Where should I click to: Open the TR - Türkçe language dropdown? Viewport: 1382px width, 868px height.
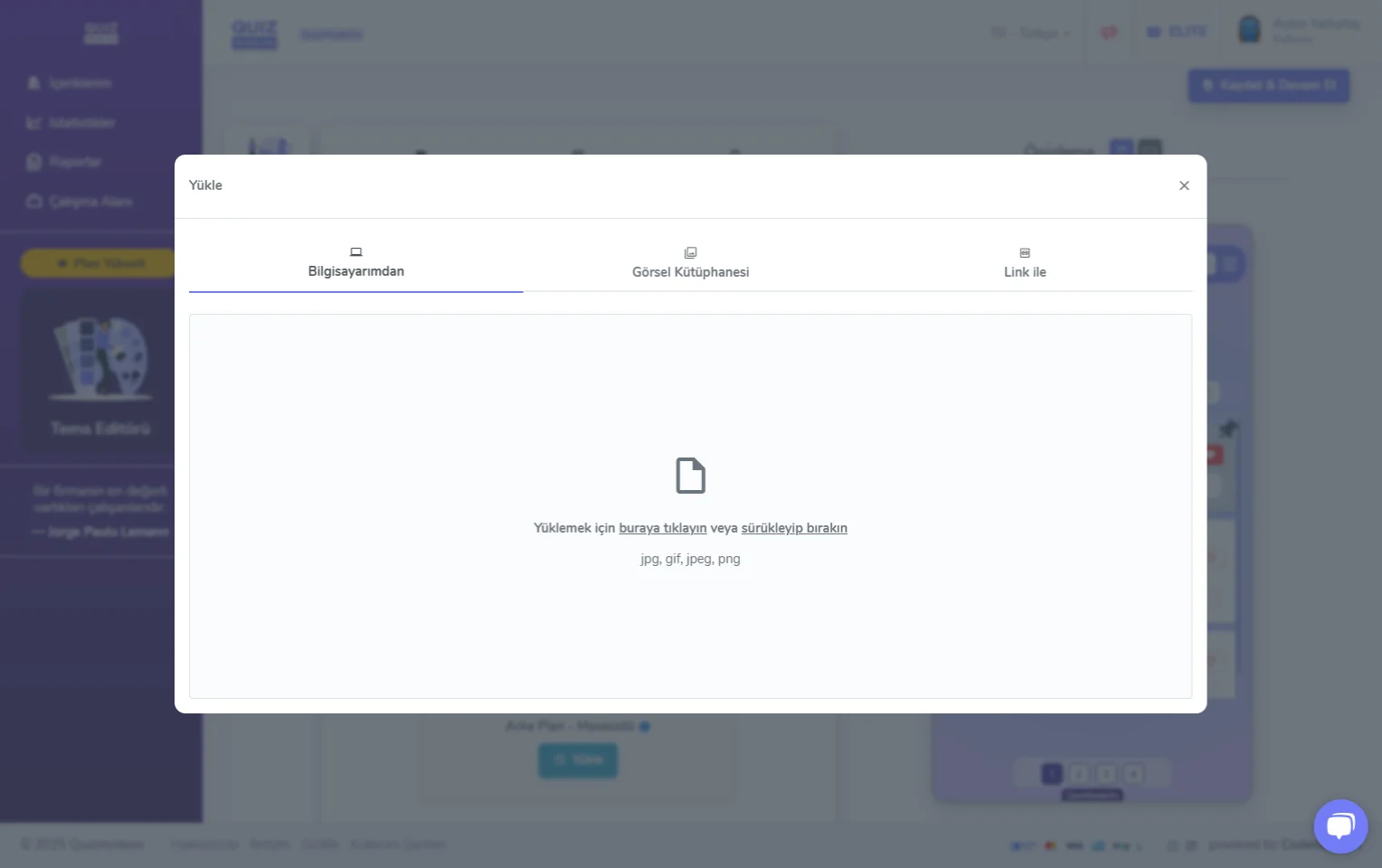click(x=1029, y=33)
